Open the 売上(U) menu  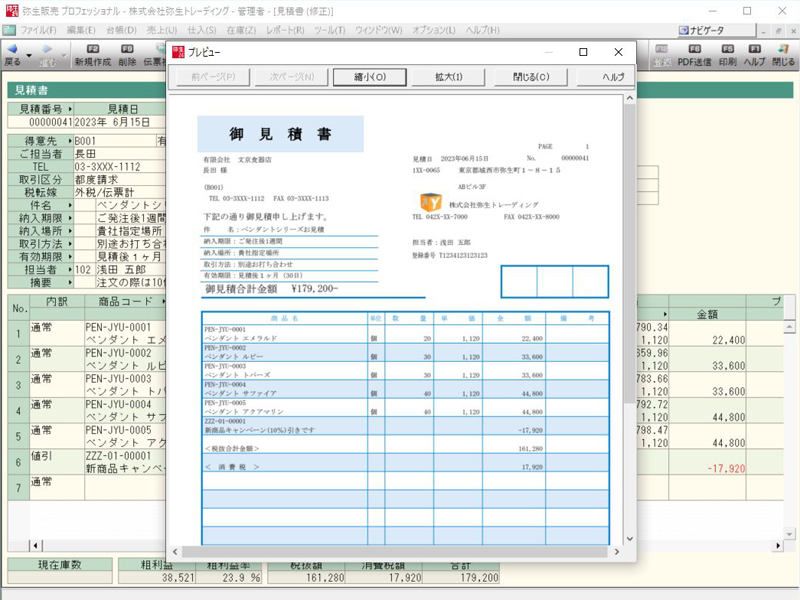click(162, 31)
